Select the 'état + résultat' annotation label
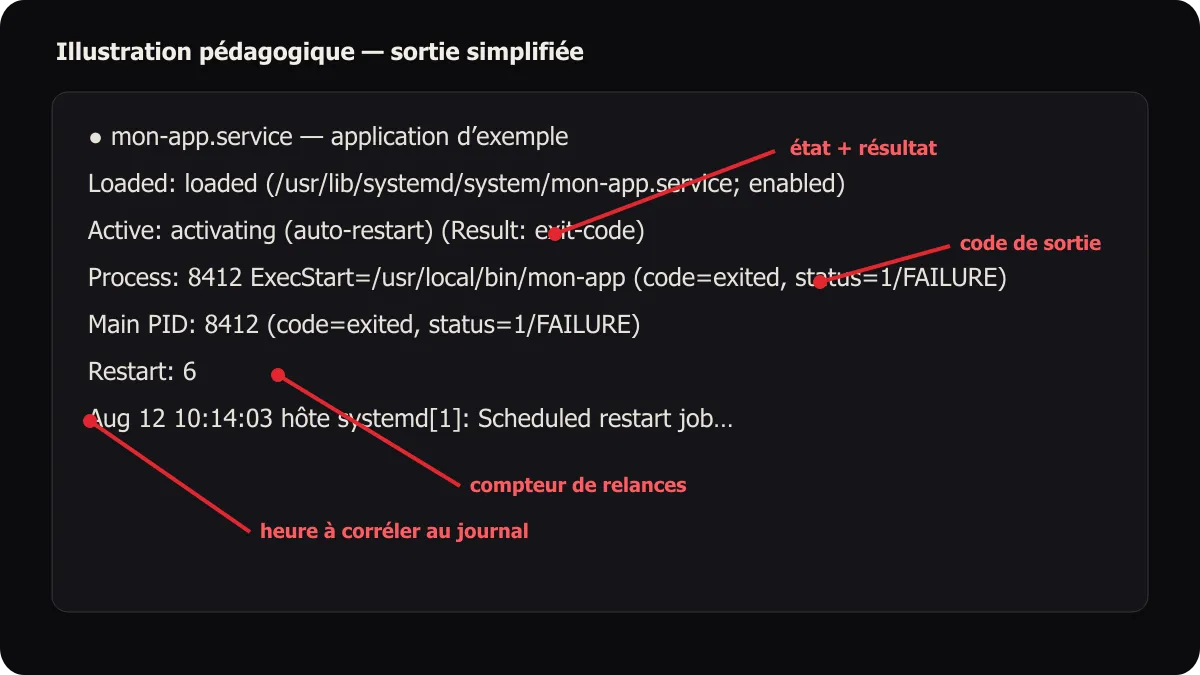This screenshot has height=675, width=1200. 863,148
